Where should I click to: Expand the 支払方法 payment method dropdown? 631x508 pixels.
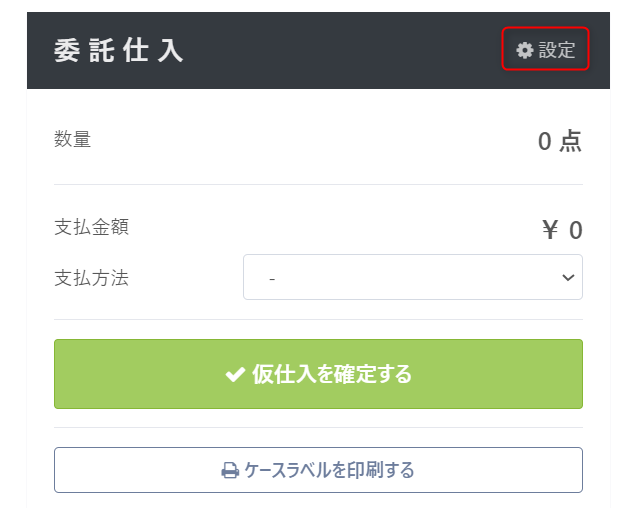pos(412,277)
